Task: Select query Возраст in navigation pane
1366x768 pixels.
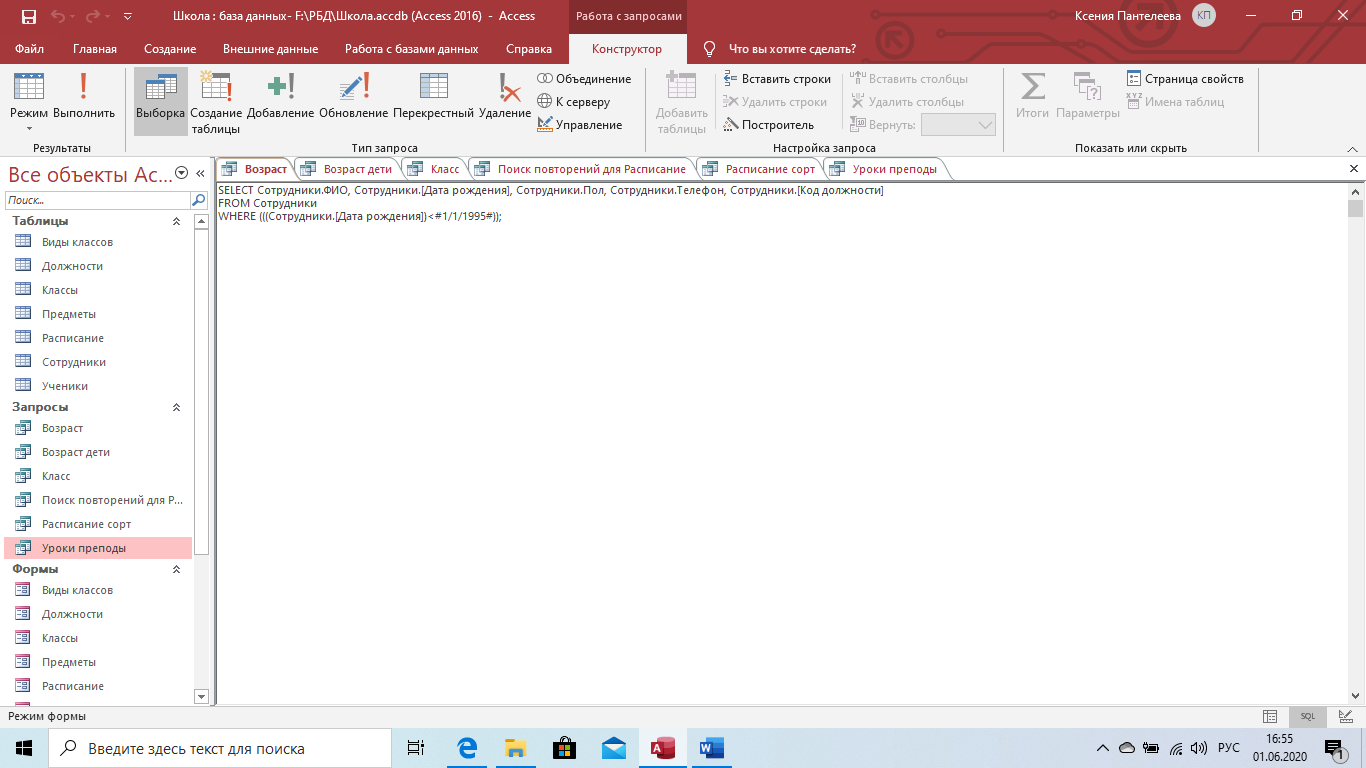Action: [98, 428]
